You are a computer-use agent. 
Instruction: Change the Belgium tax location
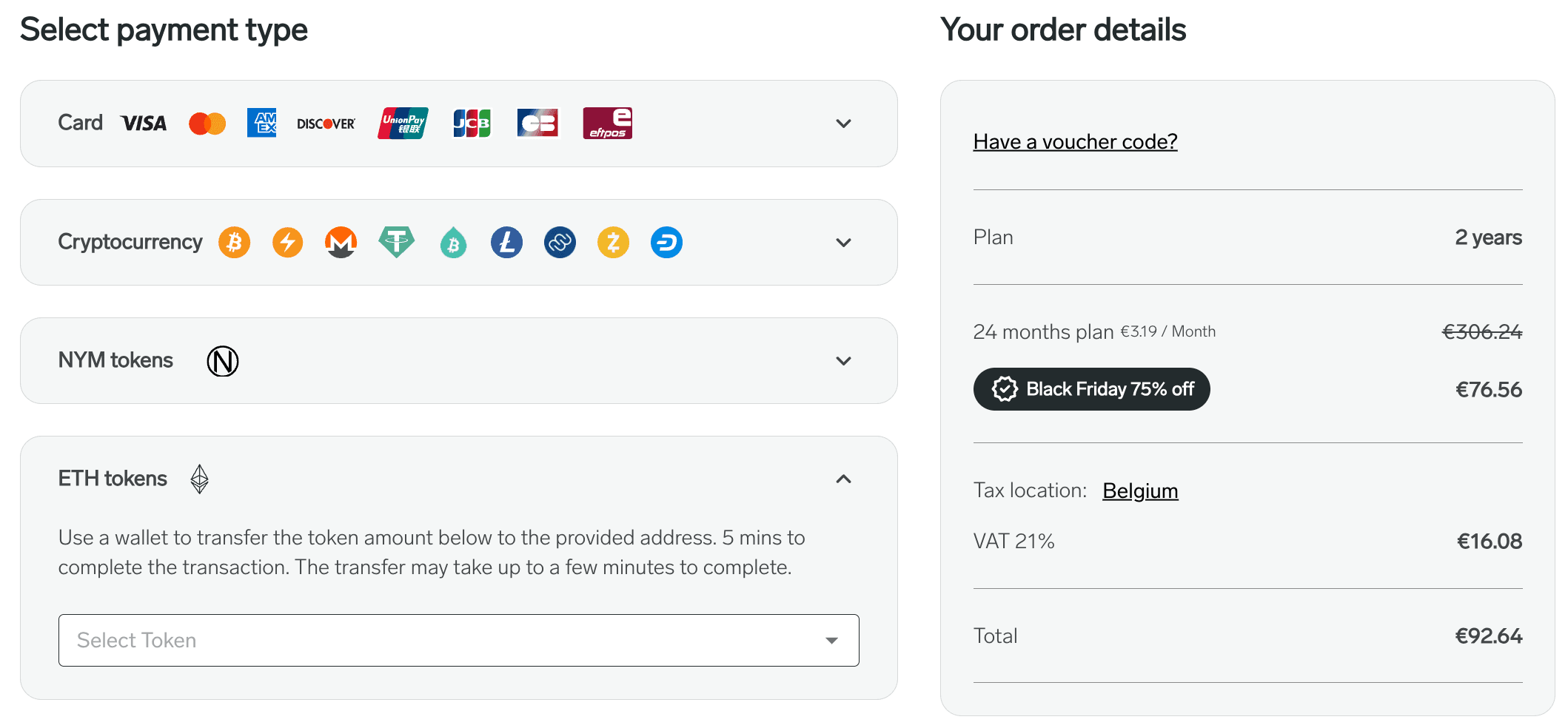[1140, 491]
